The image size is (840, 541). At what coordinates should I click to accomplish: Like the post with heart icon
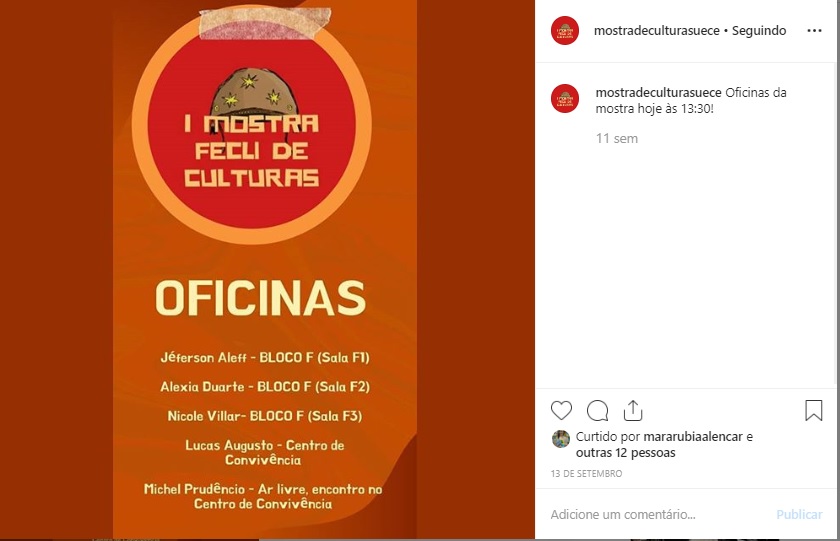click(561, 410)
